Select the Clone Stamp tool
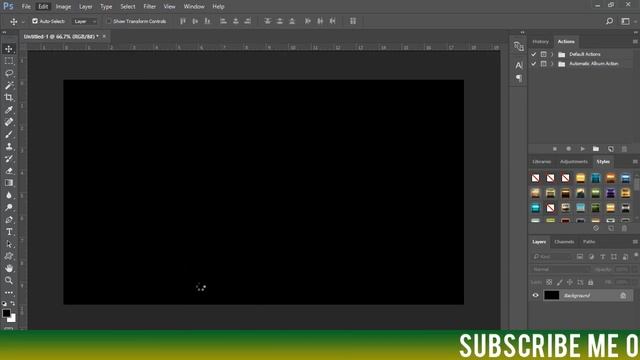This screenshot has height=360, width=640. tap(9, 147)
